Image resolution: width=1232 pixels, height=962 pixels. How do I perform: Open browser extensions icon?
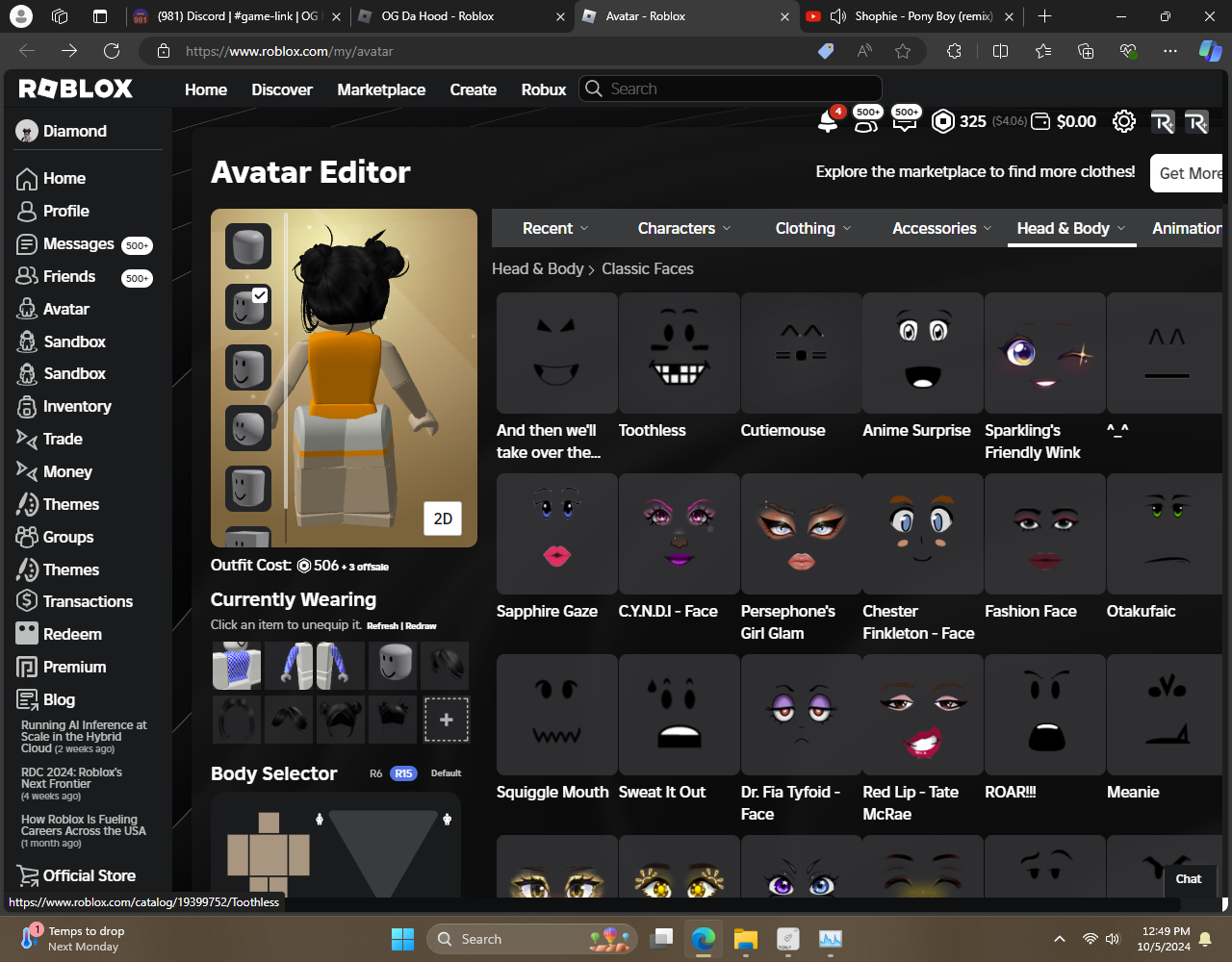[954, 51]
